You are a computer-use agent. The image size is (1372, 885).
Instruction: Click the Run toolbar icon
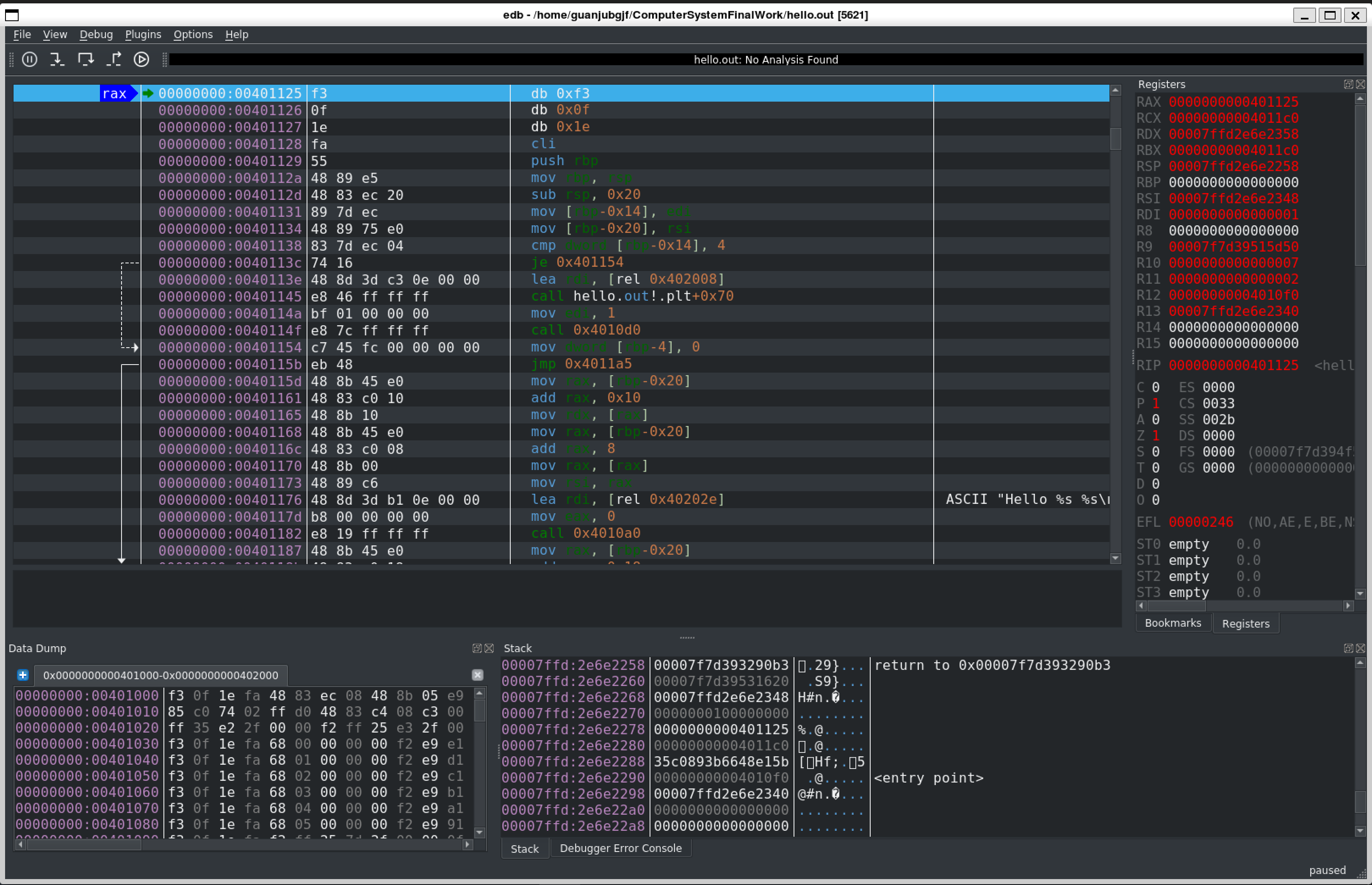tap(141, 59)
